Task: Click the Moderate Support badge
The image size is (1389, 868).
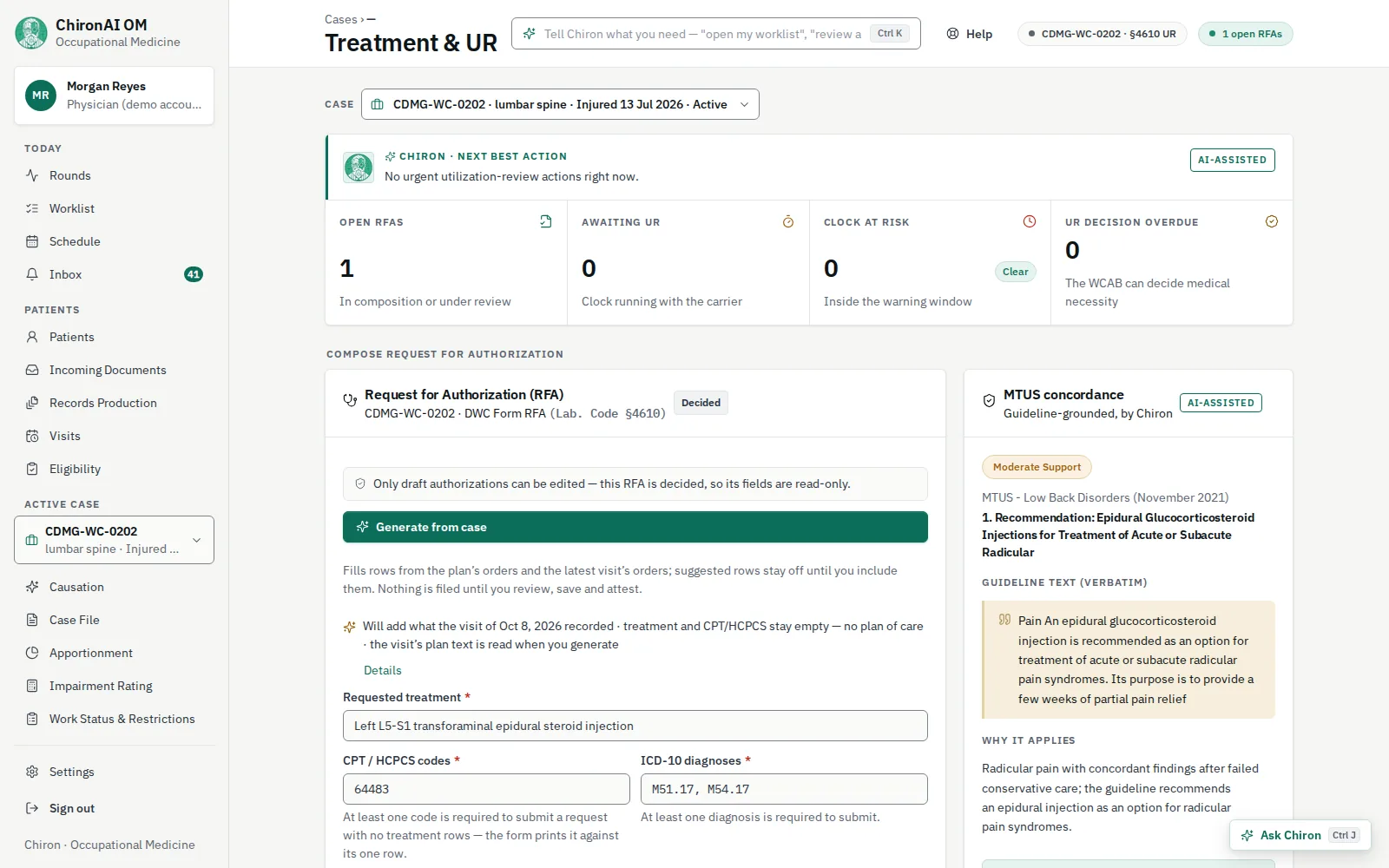Action: tap(1037, 467)
